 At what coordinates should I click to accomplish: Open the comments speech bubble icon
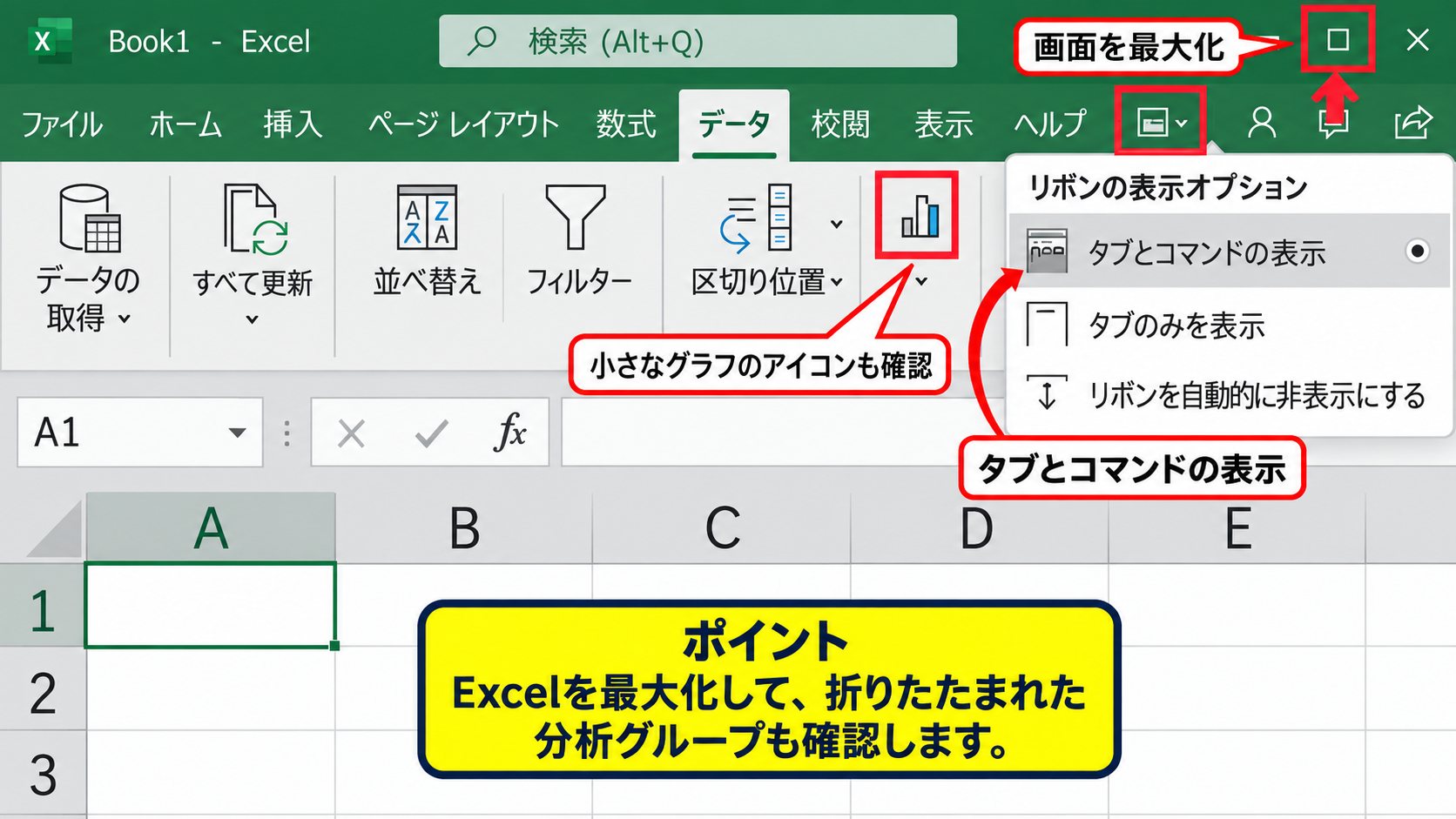pos(1333,123)
